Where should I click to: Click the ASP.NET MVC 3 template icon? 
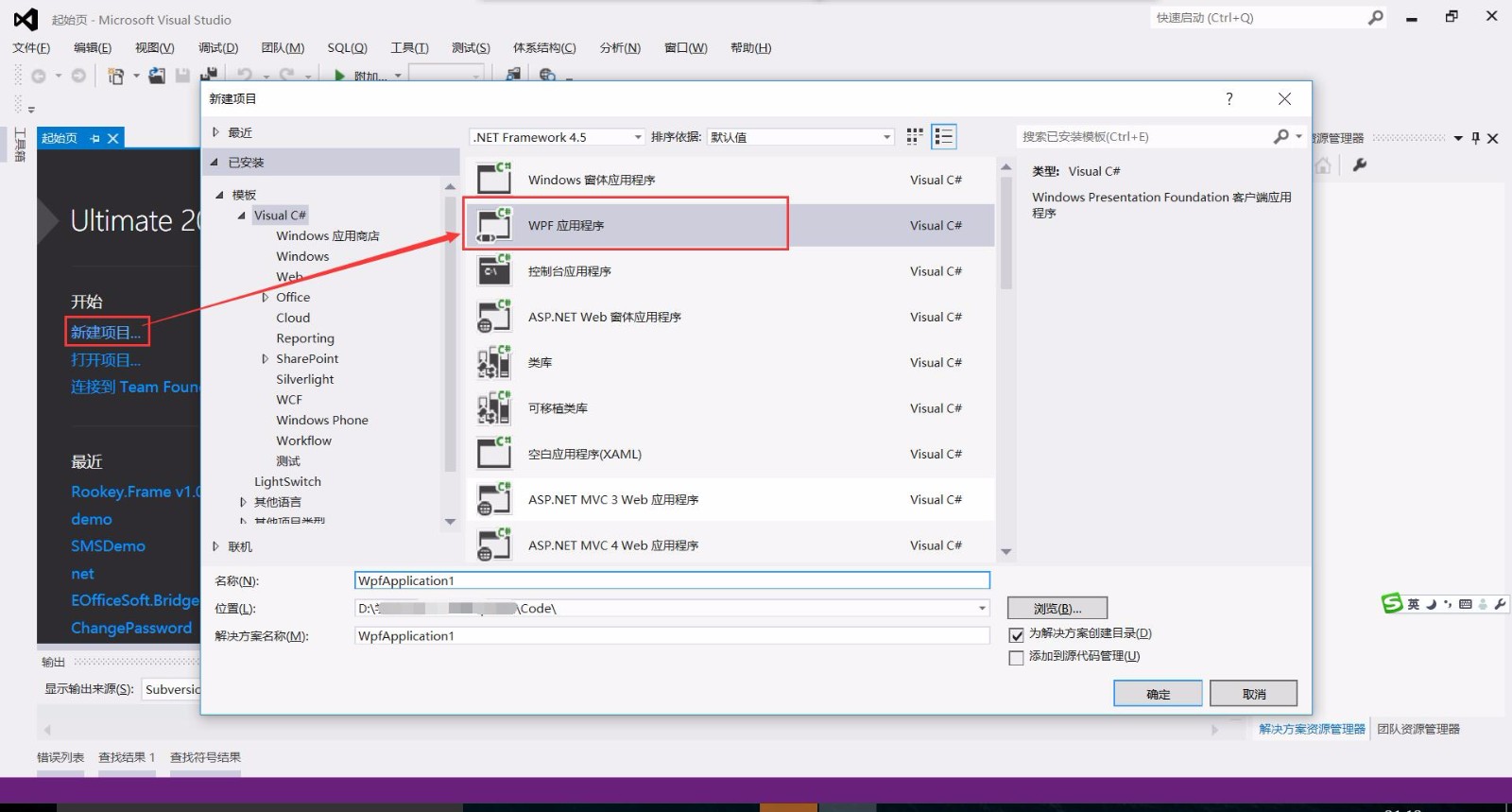(494, 500)
